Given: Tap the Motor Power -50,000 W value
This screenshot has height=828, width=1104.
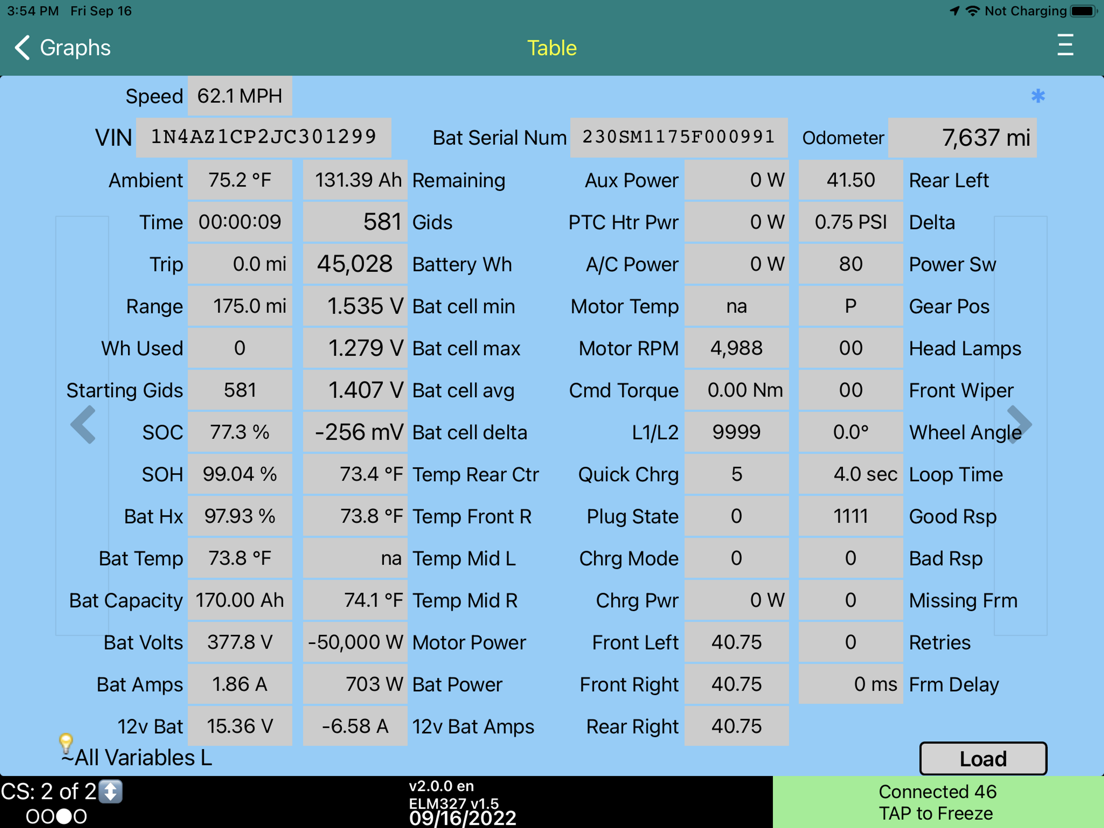Looking at the screenshot, I should (x=356, y=642).
